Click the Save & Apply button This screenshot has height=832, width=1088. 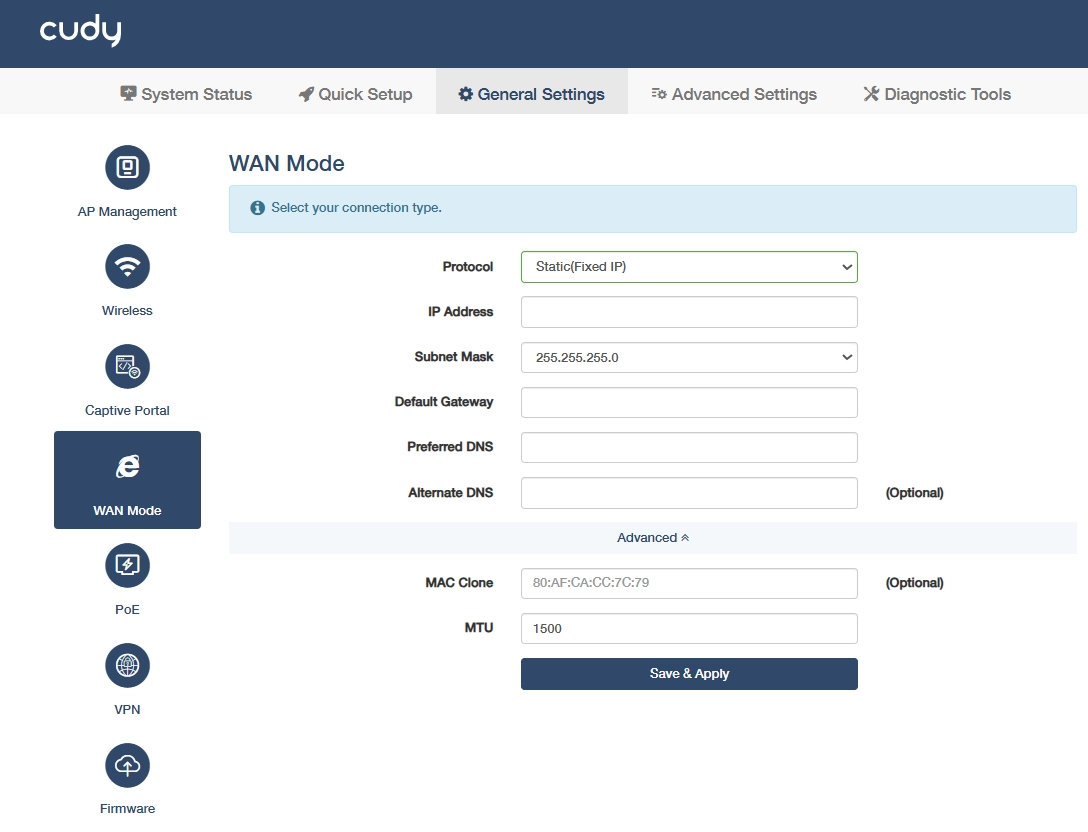point(689,674)
